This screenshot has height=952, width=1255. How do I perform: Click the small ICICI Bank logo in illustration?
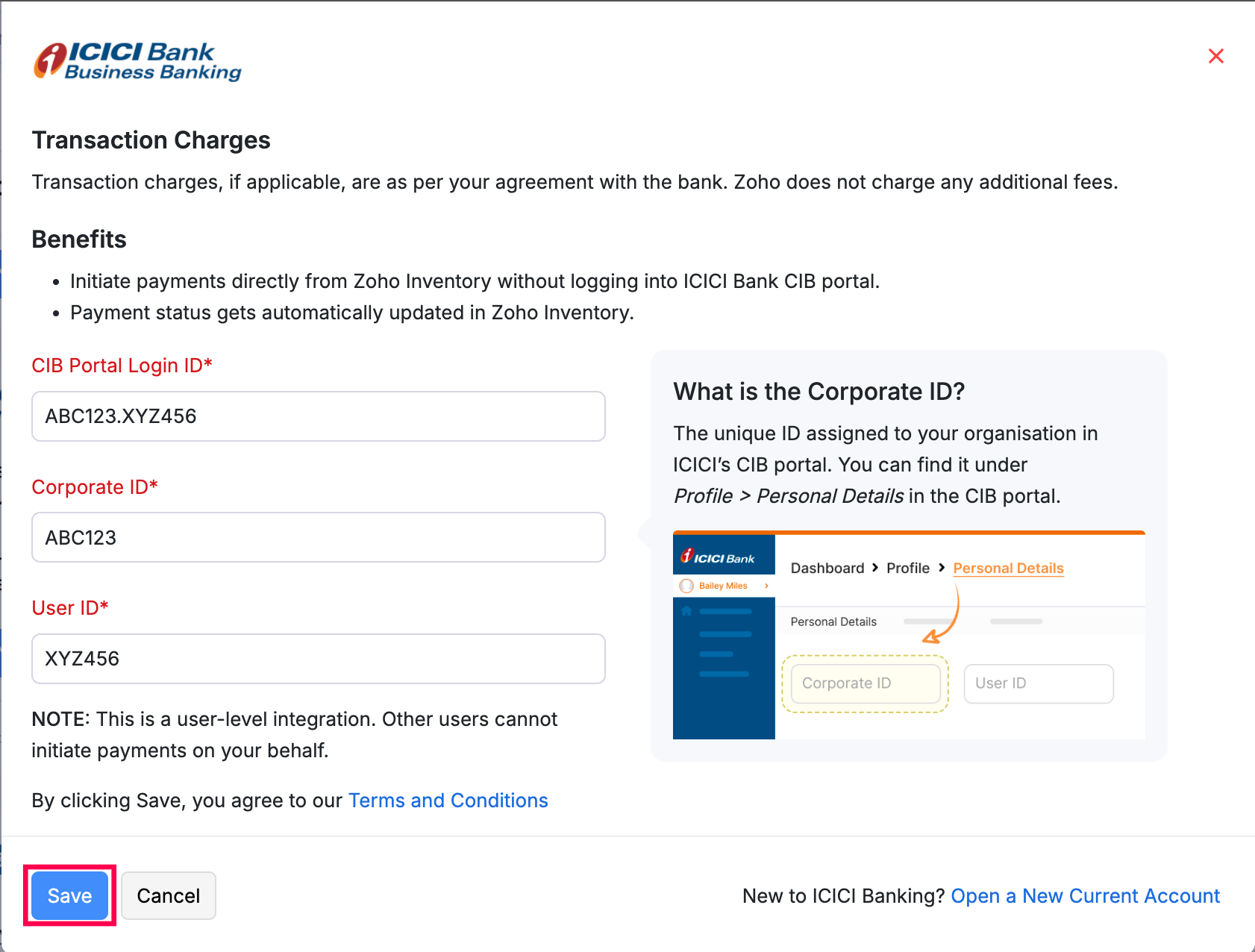(718, 557)
